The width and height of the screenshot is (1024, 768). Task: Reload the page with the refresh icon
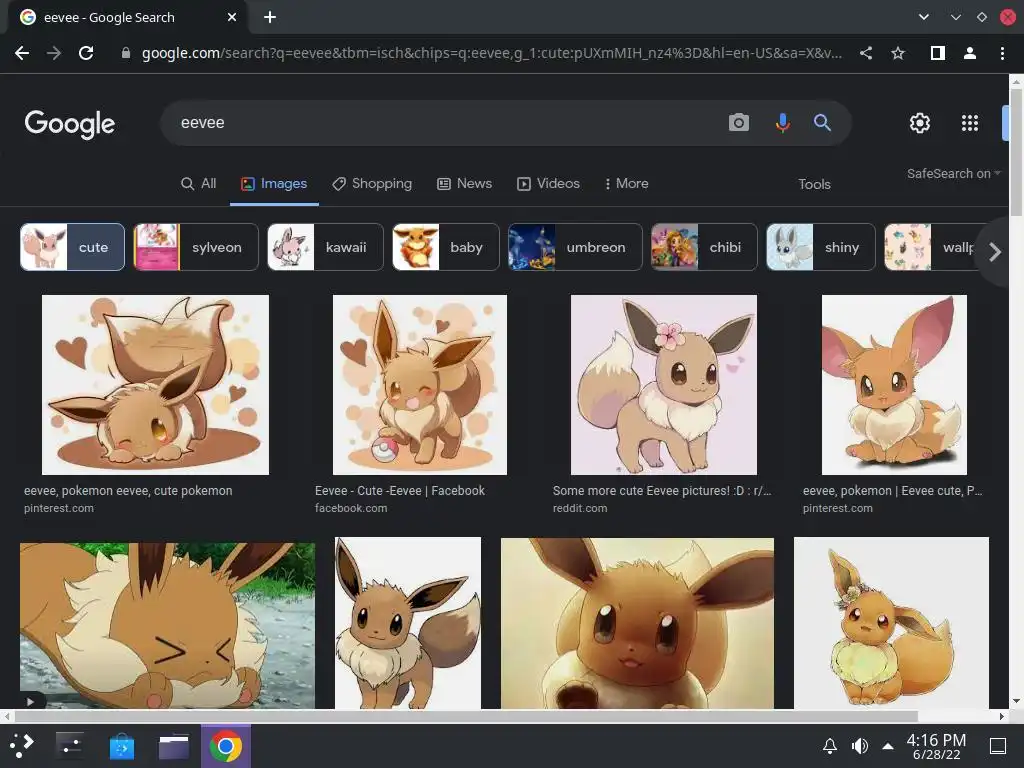coord(86,53)
